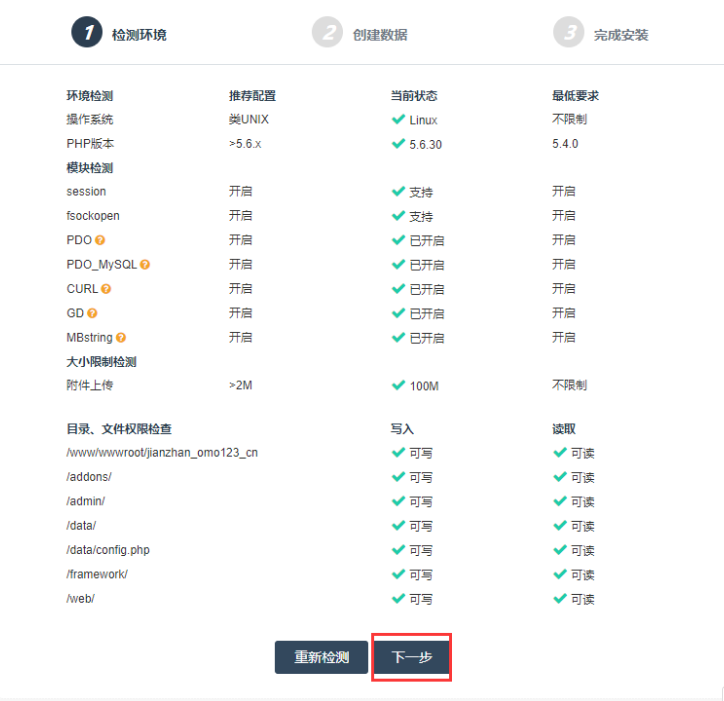Click the 环境检测 heading
This screenshot has width=724, height=701.
[90, 96]
